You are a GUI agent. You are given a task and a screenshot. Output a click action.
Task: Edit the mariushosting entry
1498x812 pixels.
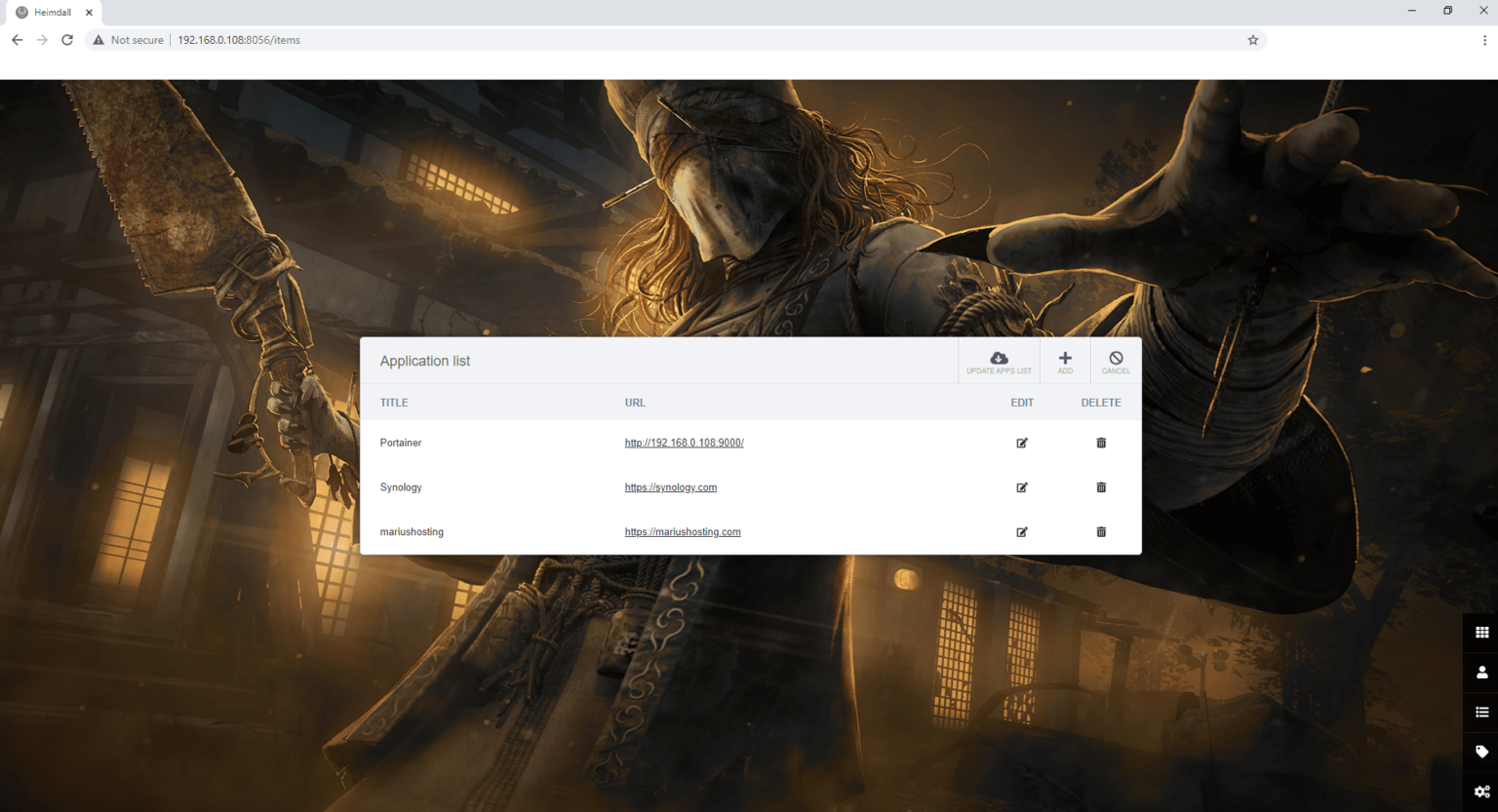tap(1022, 532)
